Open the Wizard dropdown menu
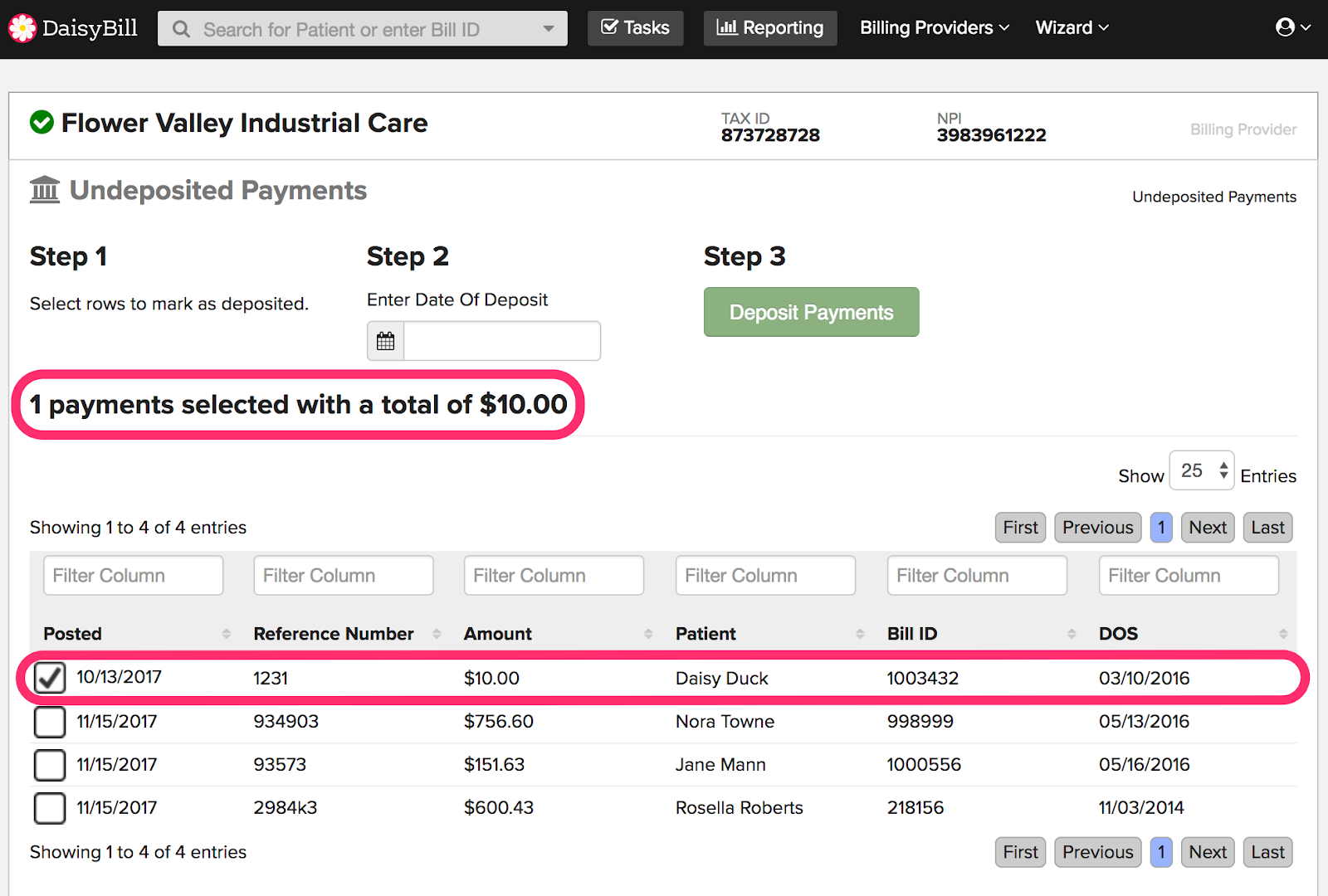Viewport: 1328px width, 896px height. pos(1072,28)
